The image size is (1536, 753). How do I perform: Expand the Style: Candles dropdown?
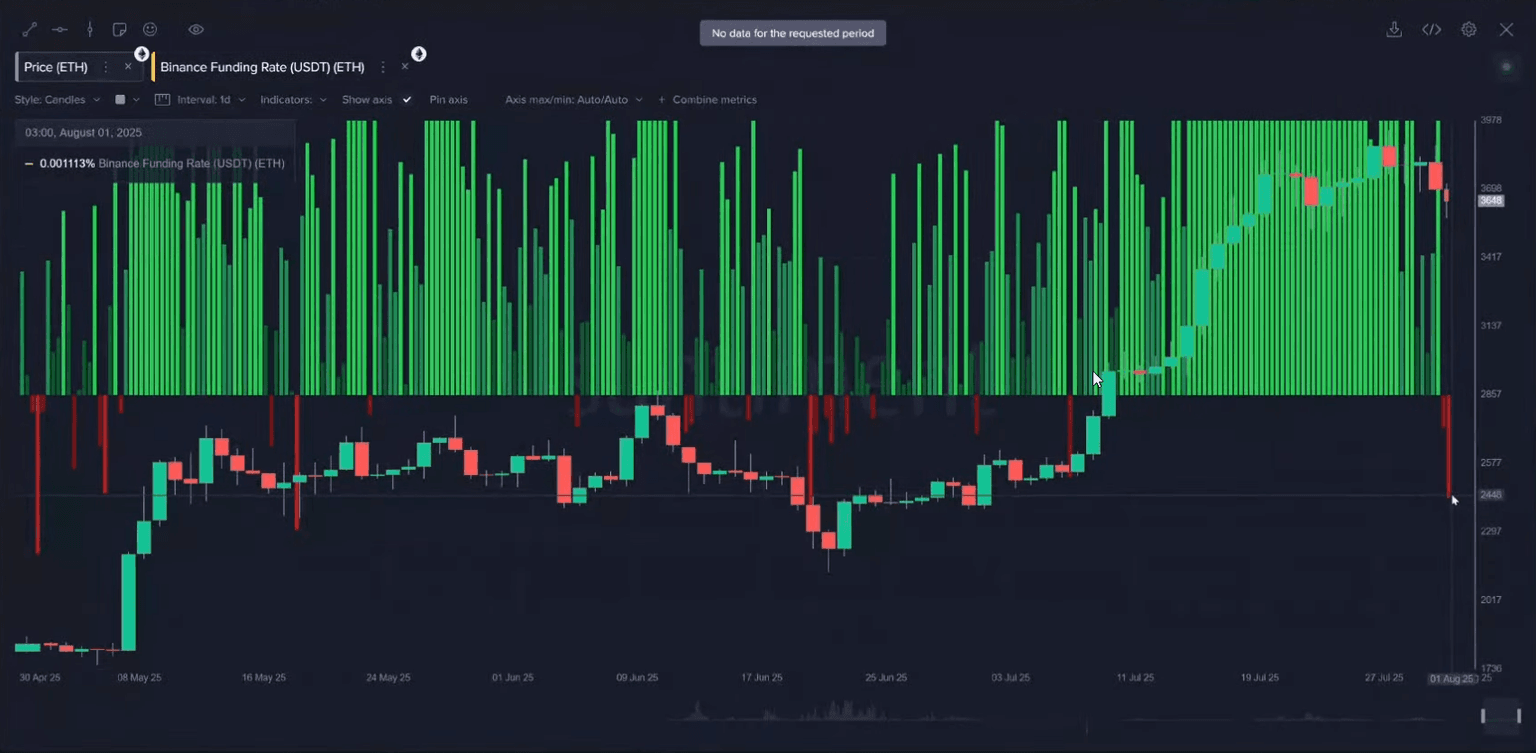57,100
